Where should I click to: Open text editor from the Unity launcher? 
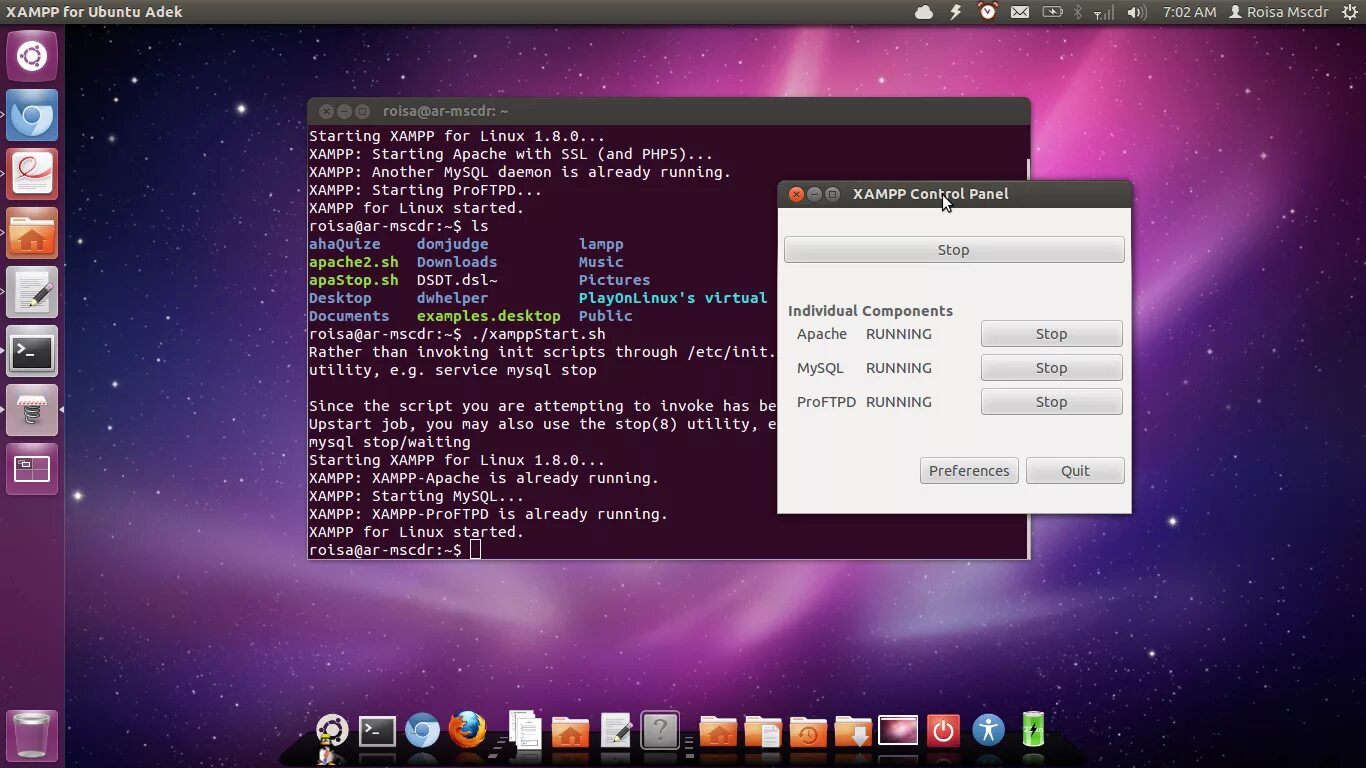pos(32,292)
